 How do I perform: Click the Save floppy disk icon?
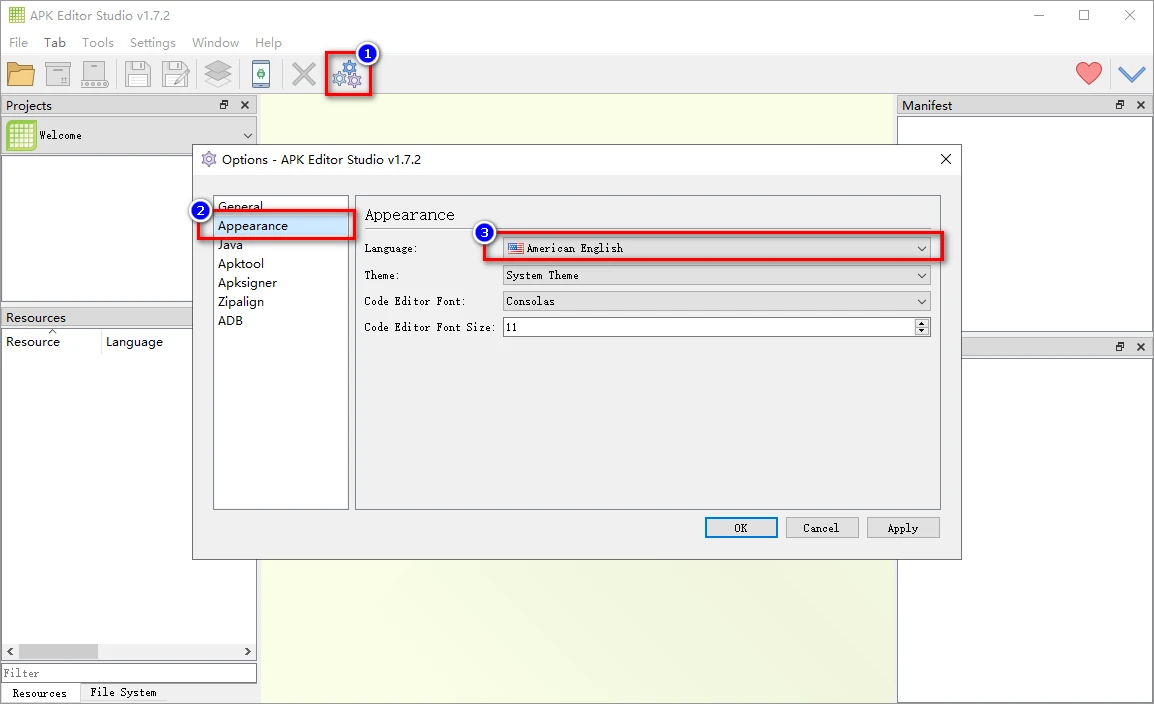[x=137, y=74]
